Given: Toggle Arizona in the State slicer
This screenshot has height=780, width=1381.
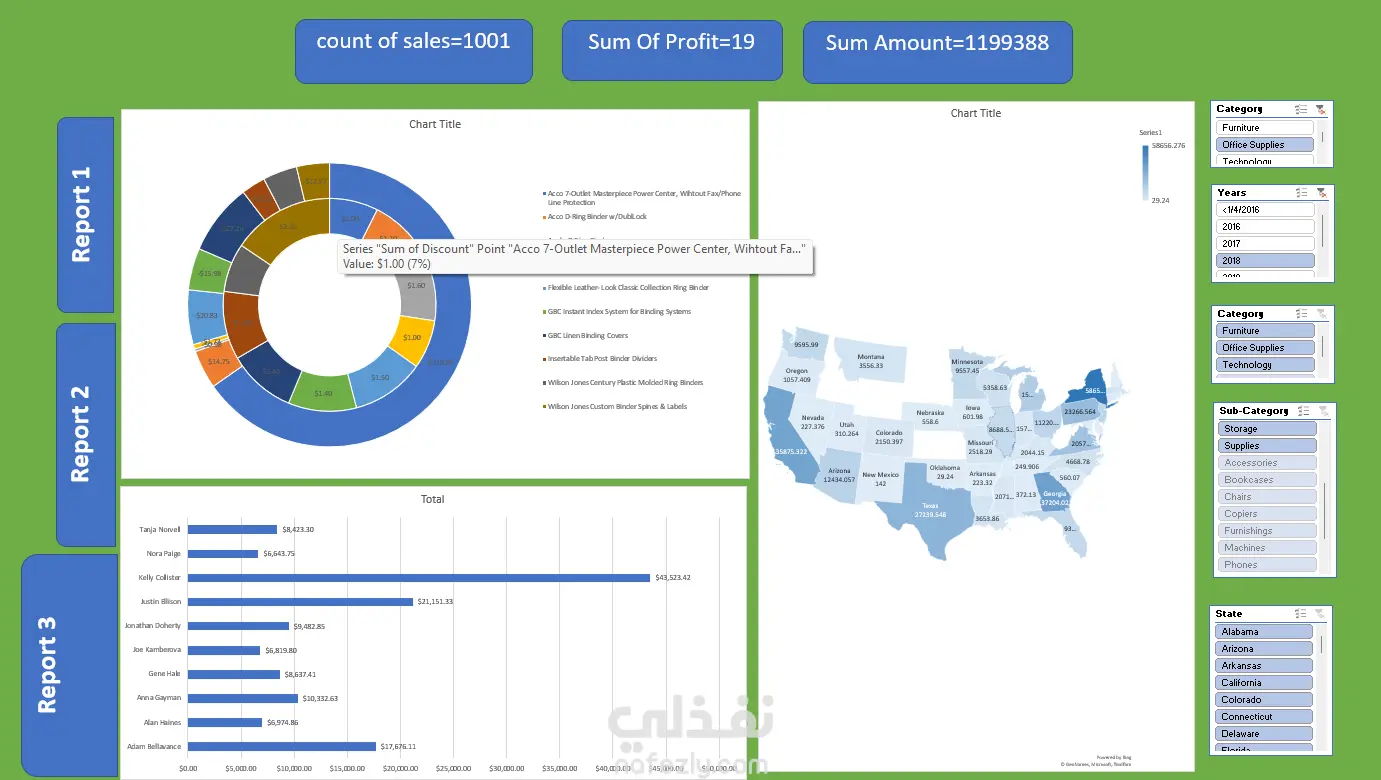Looking at the screenshot, I should click(x=1264, y=649).
